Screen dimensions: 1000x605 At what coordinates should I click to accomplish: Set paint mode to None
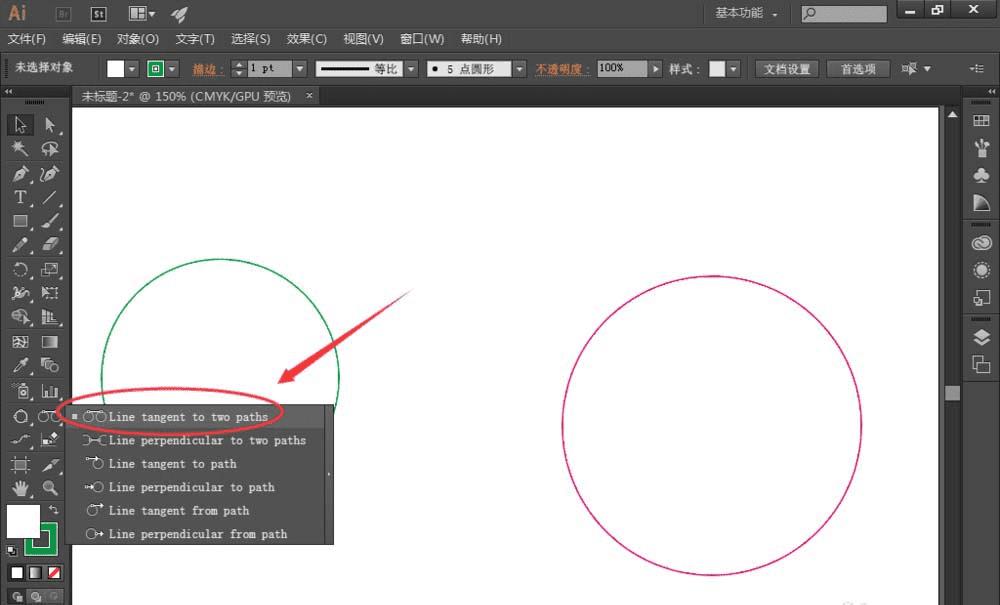point(54,572)
